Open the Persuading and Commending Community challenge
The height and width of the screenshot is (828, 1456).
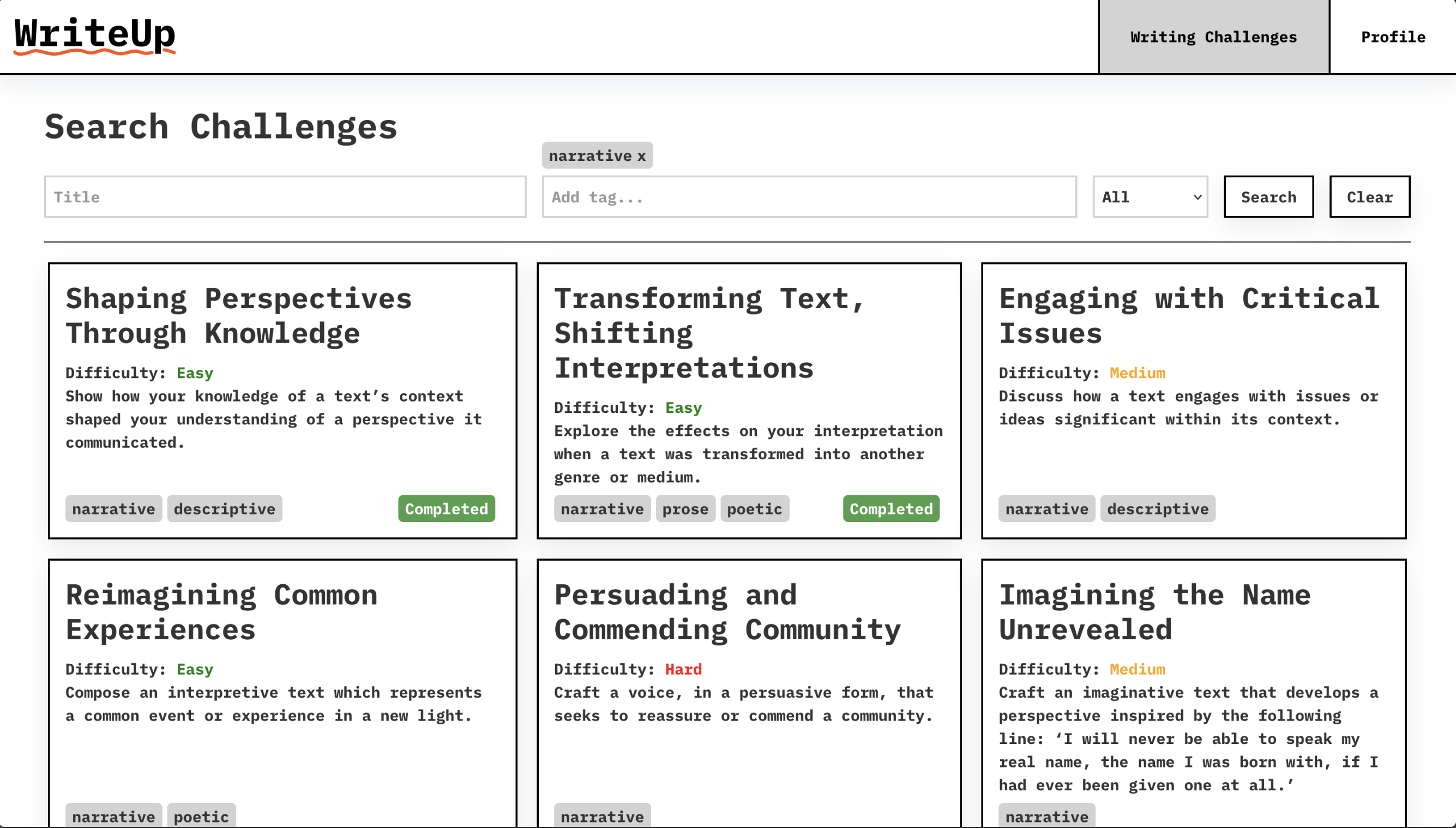pyautogui.click(x=726, y=612)
